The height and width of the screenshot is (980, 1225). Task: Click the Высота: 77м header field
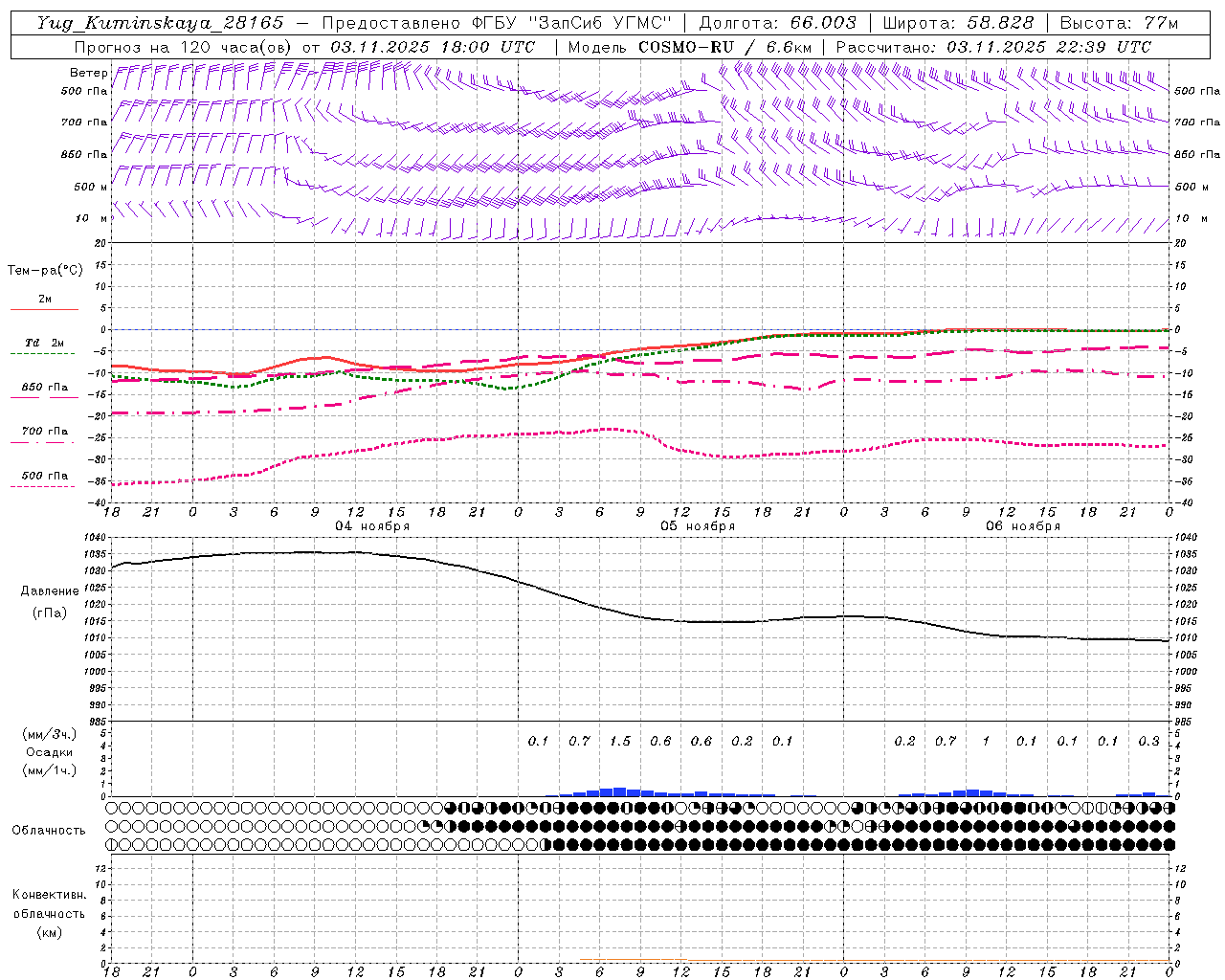click(1120, 23)
